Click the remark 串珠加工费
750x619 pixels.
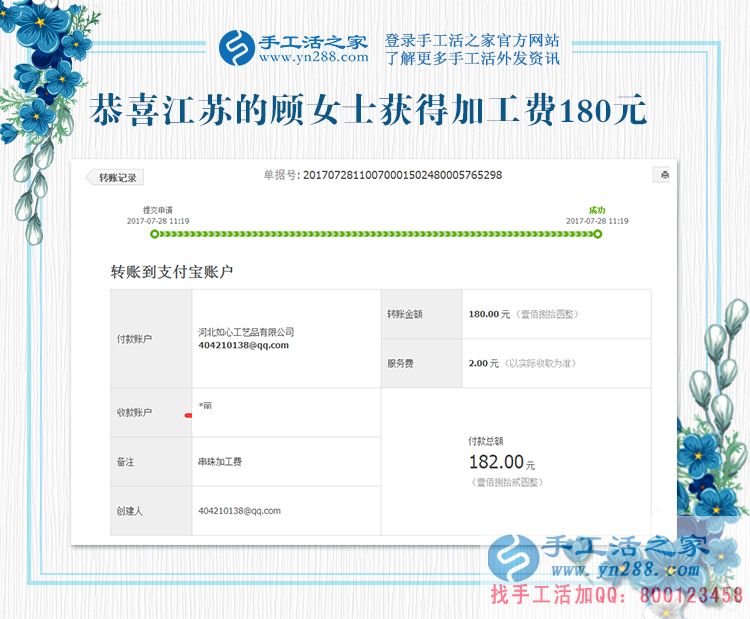click(x=220, y=462)
